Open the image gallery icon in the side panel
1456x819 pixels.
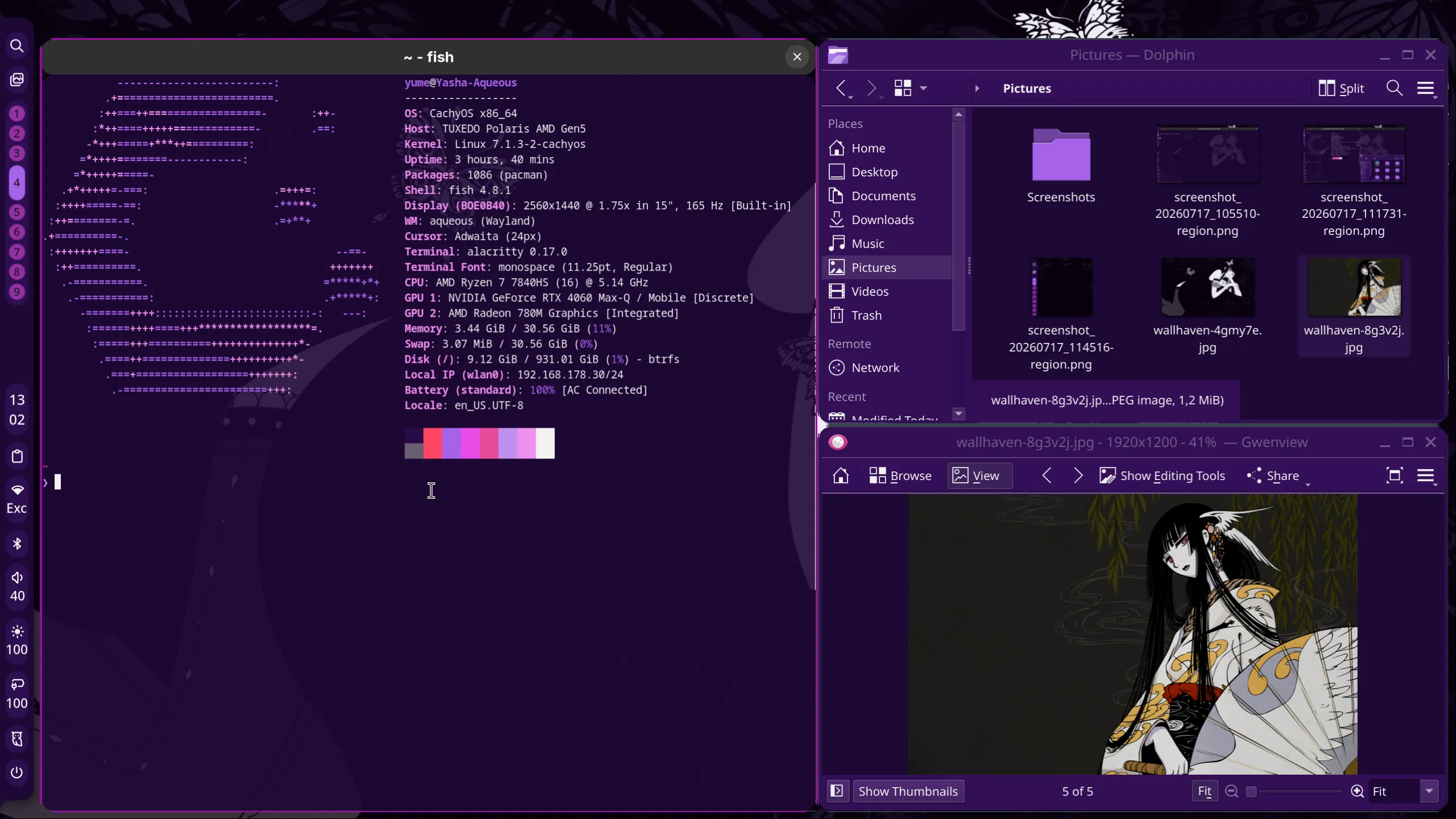pos(17,80)
